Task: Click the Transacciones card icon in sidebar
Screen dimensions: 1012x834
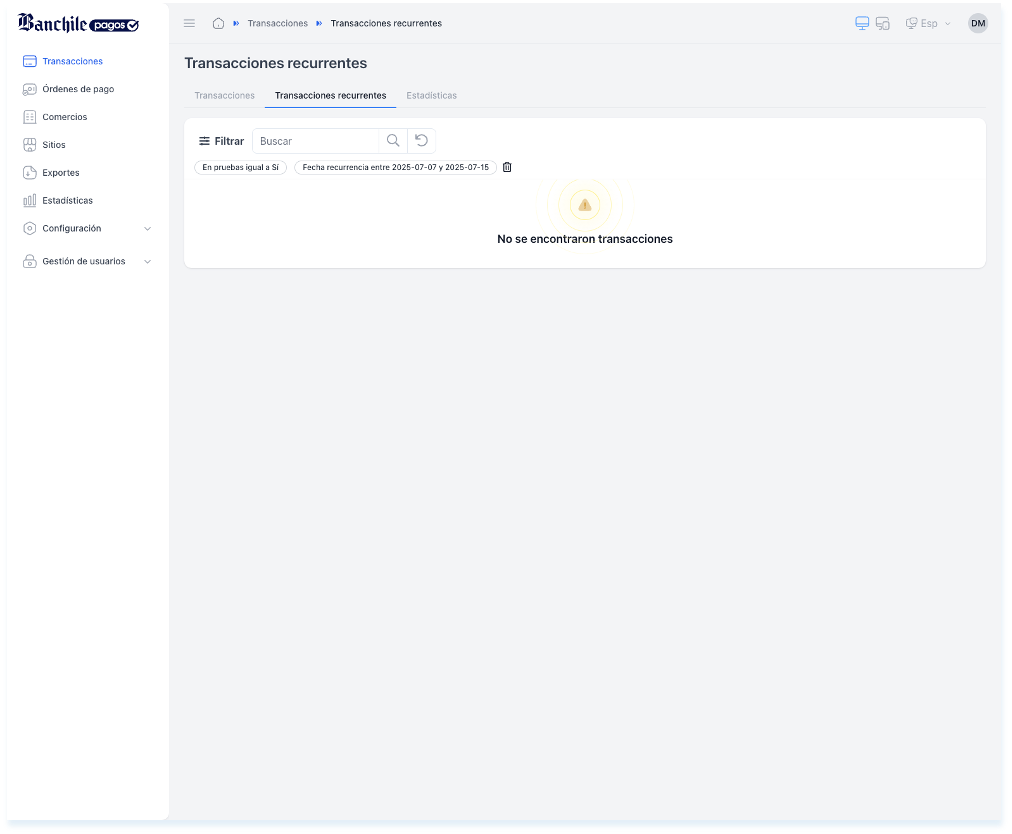Action: 30,61
